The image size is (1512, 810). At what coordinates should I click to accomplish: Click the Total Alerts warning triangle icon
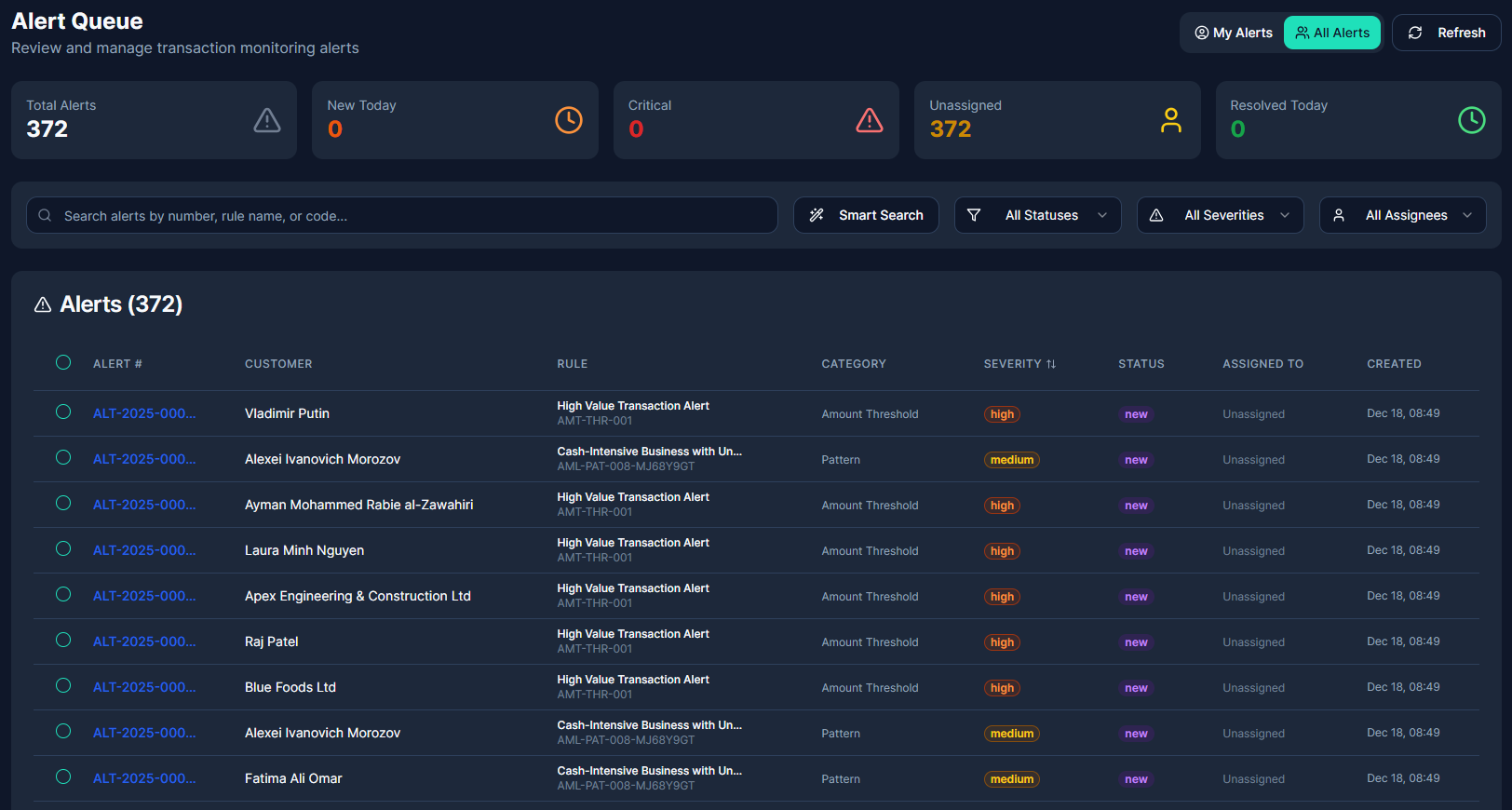click(267, 120)
